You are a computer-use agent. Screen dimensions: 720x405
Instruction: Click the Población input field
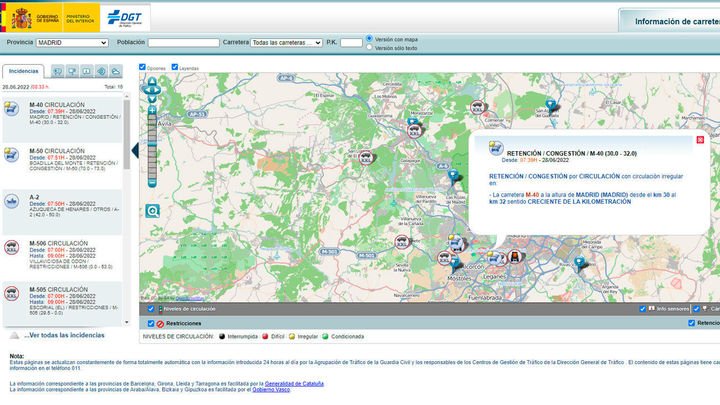pyautogui.click(x=184, y=43)
